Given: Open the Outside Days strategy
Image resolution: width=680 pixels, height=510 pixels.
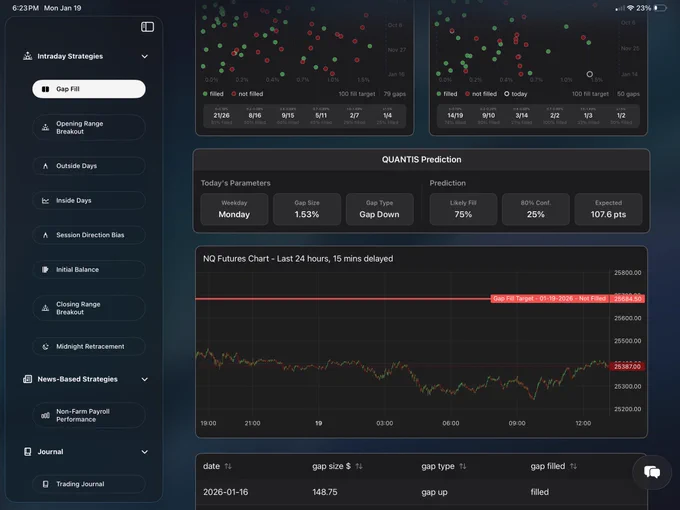Looking at the screenshot, I should pos(89,166).
